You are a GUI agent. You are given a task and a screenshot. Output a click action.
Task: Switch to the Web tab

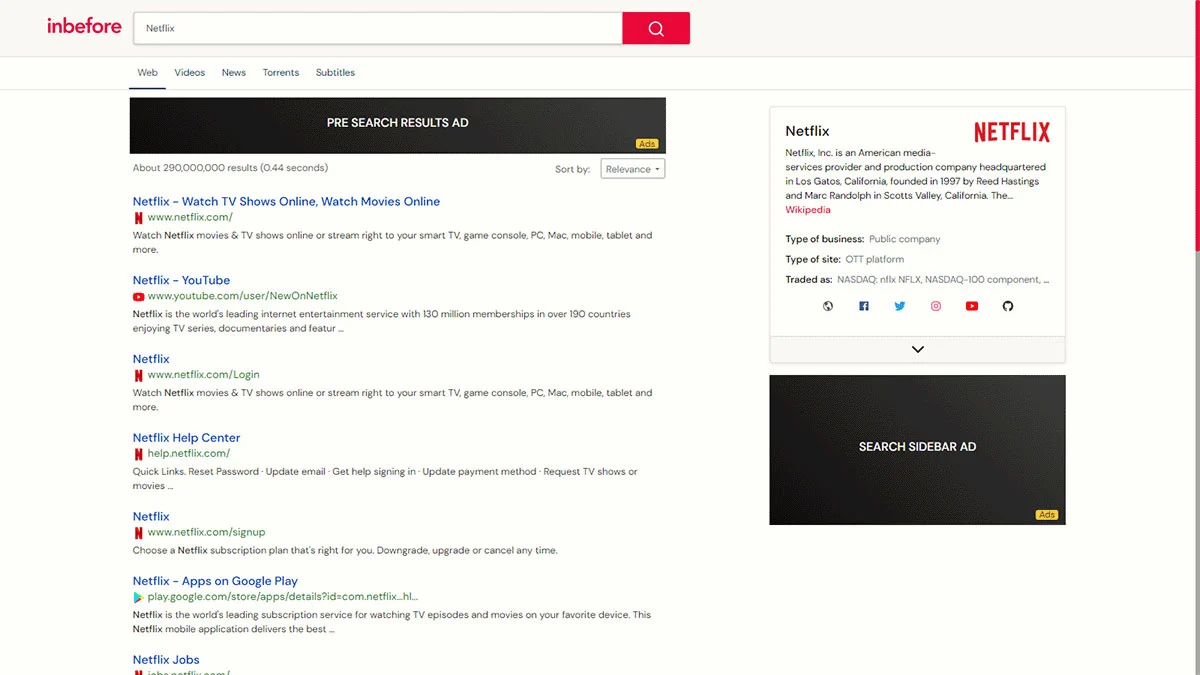(x=148, y=73)
